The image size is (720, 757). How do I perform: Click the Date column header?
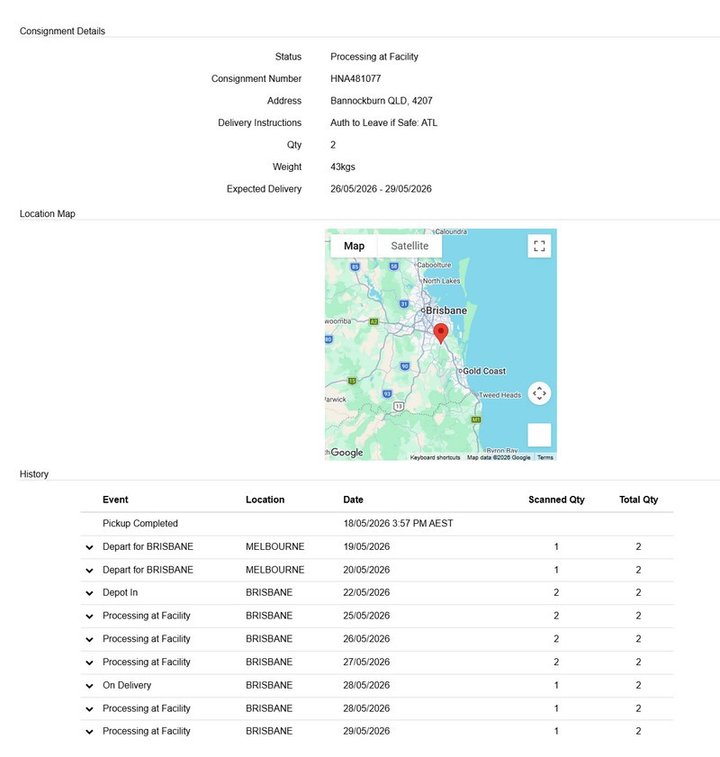coord(353,500)
